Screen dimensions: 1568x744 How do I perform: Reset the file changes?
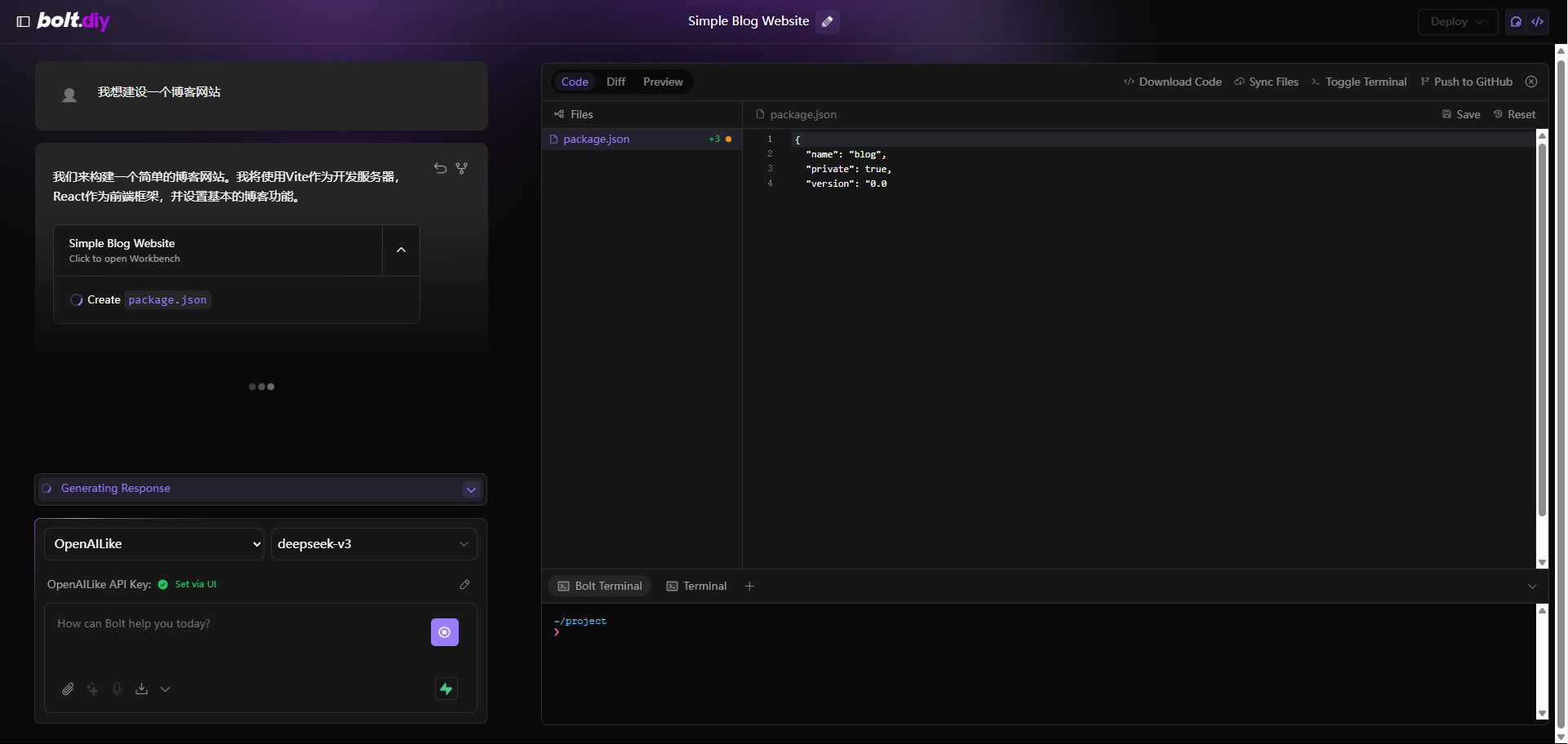tap(1514, 114)
